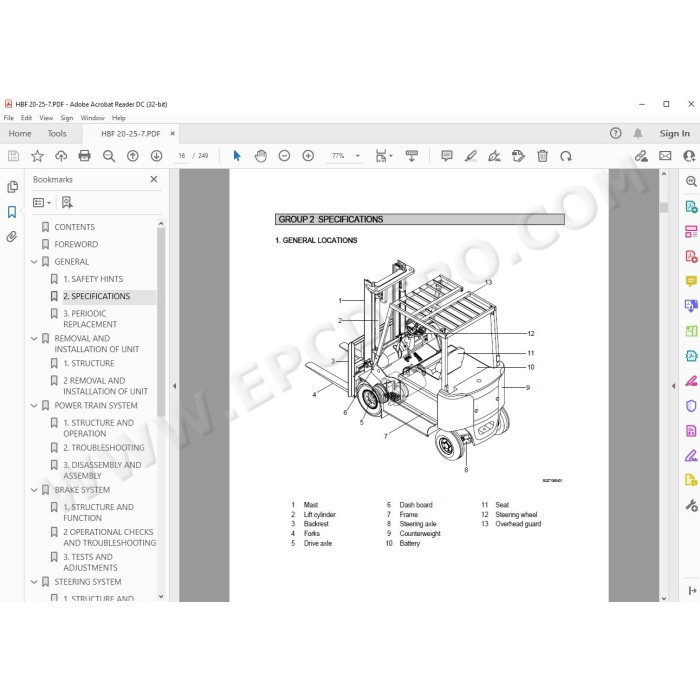Open the find text magnifier icon
Screen dimensions: 700x700
point(108,156)
